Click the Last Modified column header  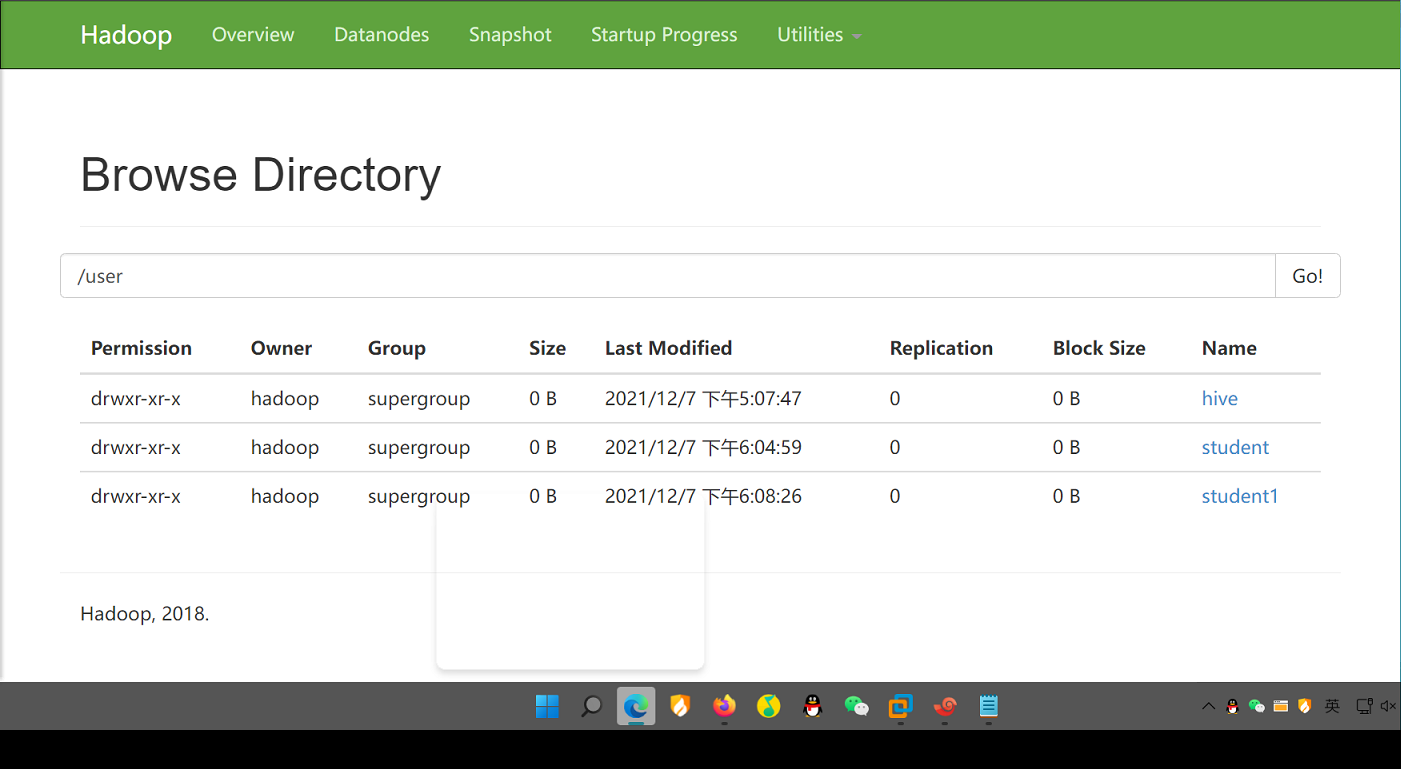(x=669, y=348)
